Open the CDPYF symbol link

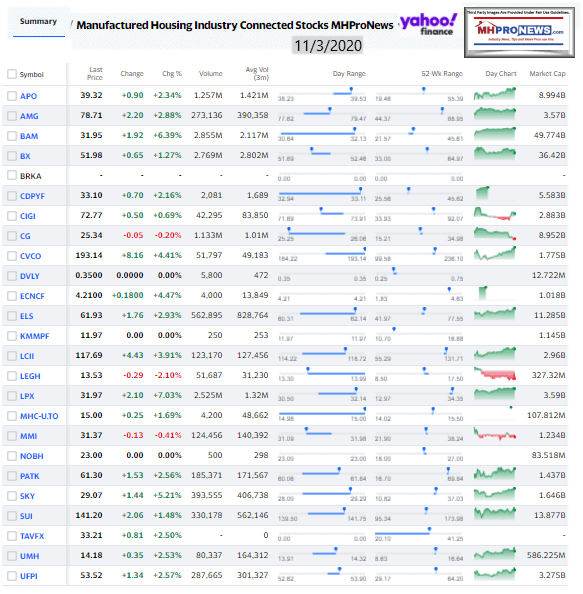click(32, 196)
